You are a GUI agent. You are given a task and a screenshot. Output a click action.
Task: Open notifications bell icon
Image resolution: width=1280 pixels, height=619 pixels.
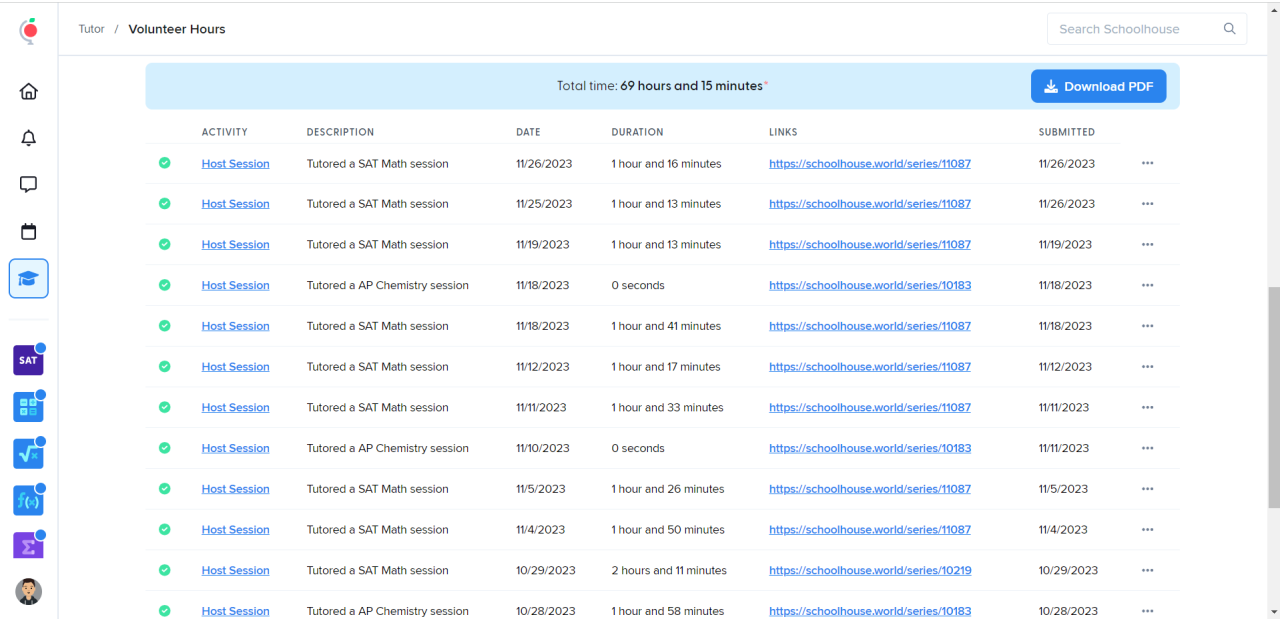pyautogui.click(x=29, y=138)
